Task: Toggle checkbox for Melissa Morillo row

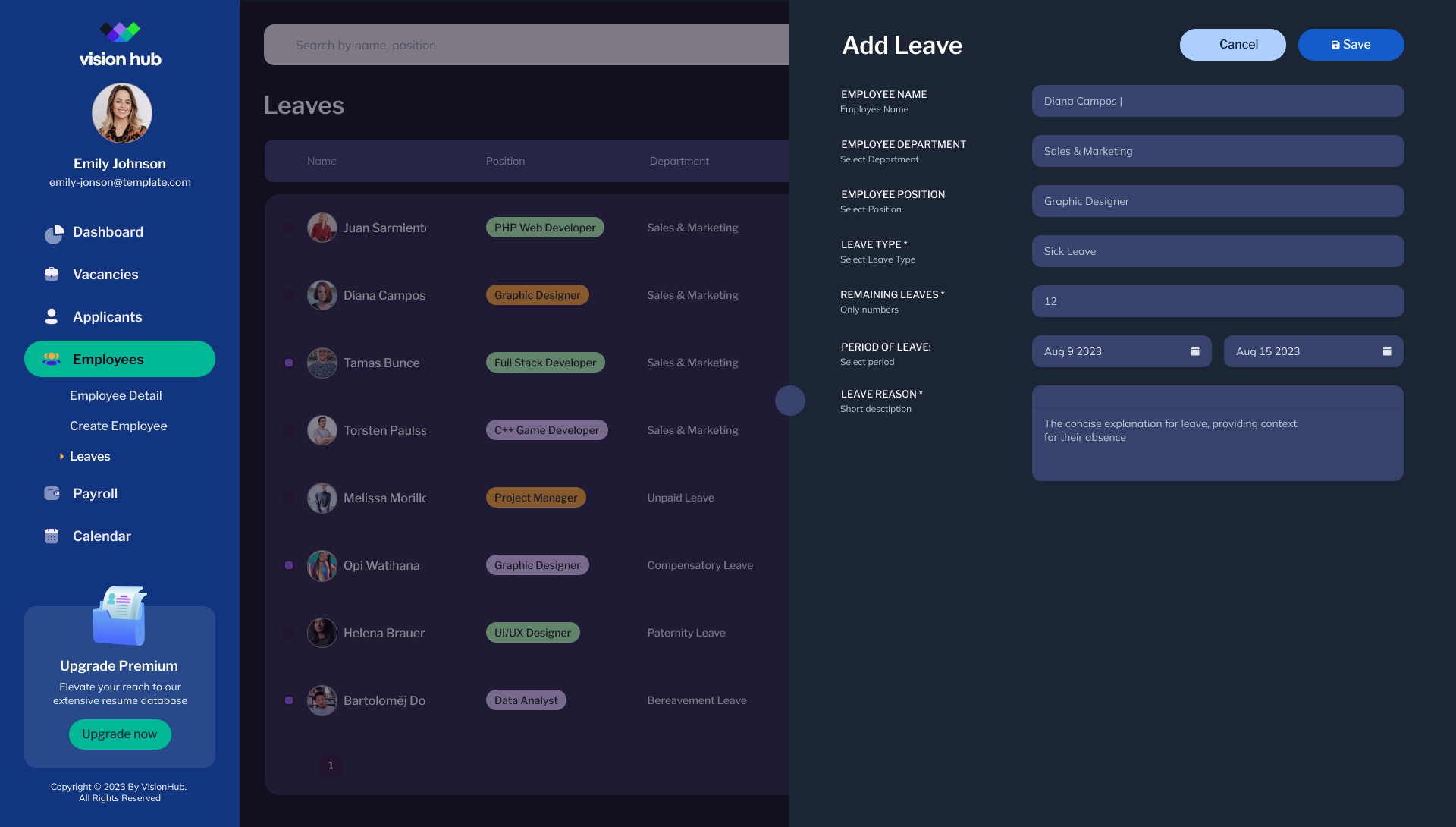Action: coord(289,498)
